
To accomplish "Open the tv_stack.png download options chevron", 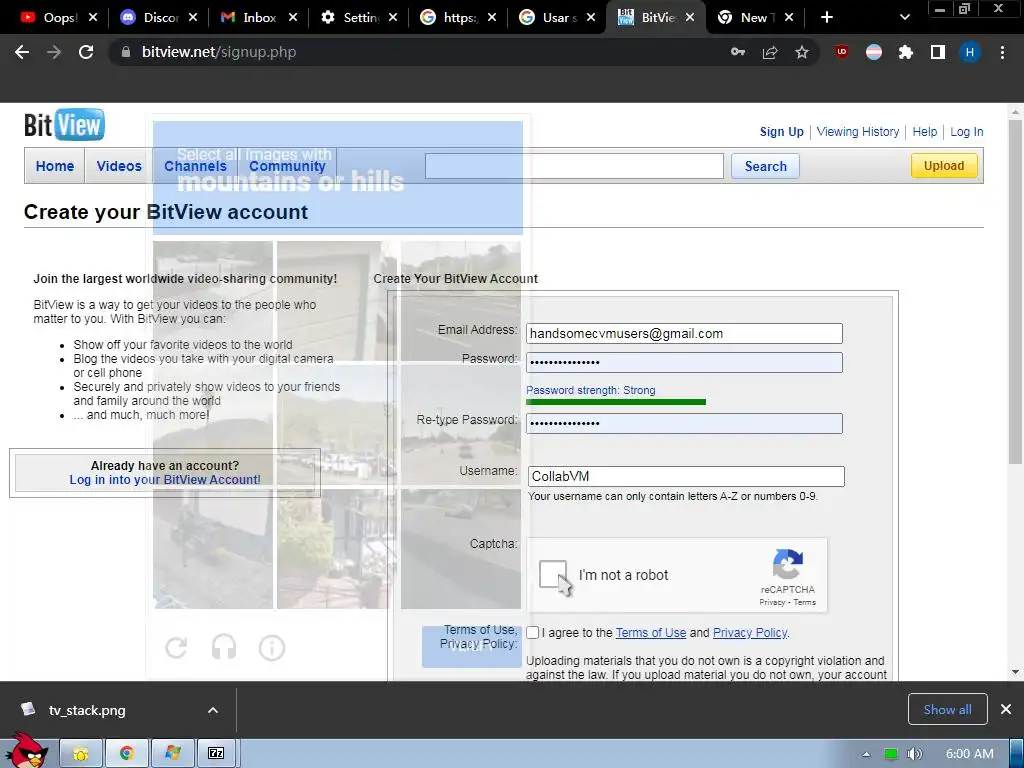I will click(213, 710).
